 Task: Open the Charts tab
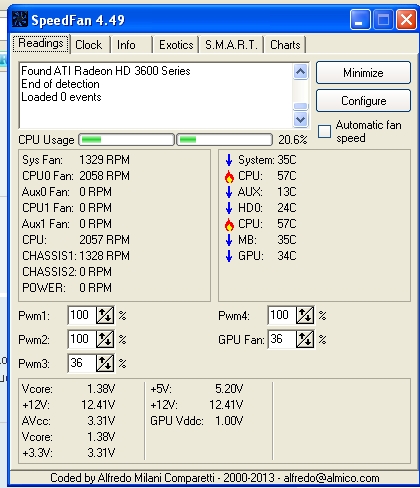pos(285,45)
